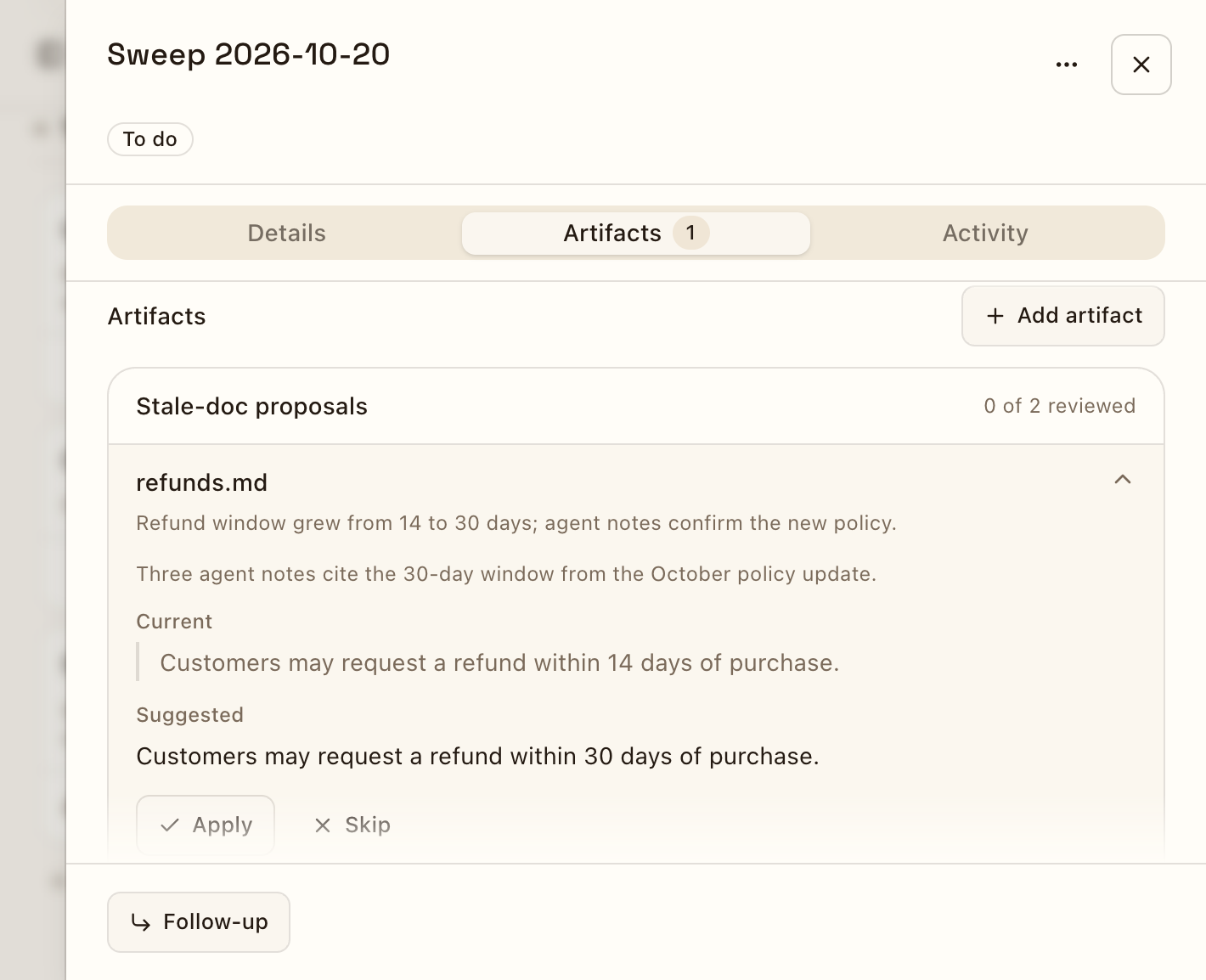Collapse the refunds.md proposal chevron
The width and height of the screenshot is (1206, 980).
click(1123, 480)
